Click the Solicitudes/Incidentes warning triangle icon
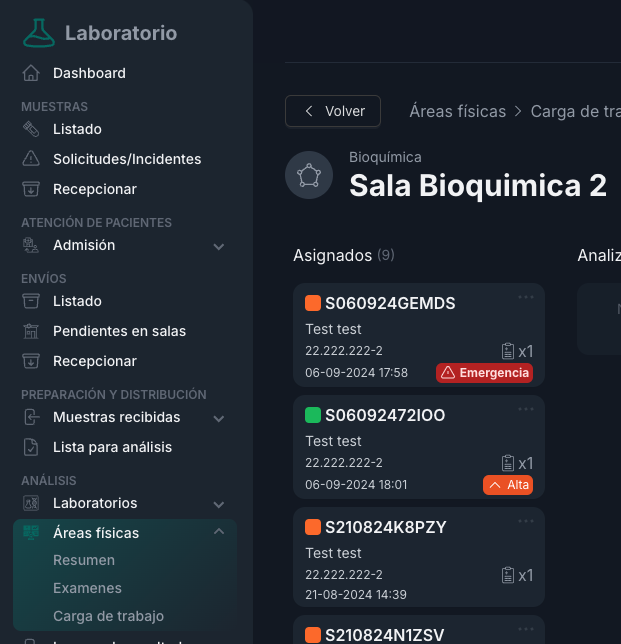 (32, 159)
